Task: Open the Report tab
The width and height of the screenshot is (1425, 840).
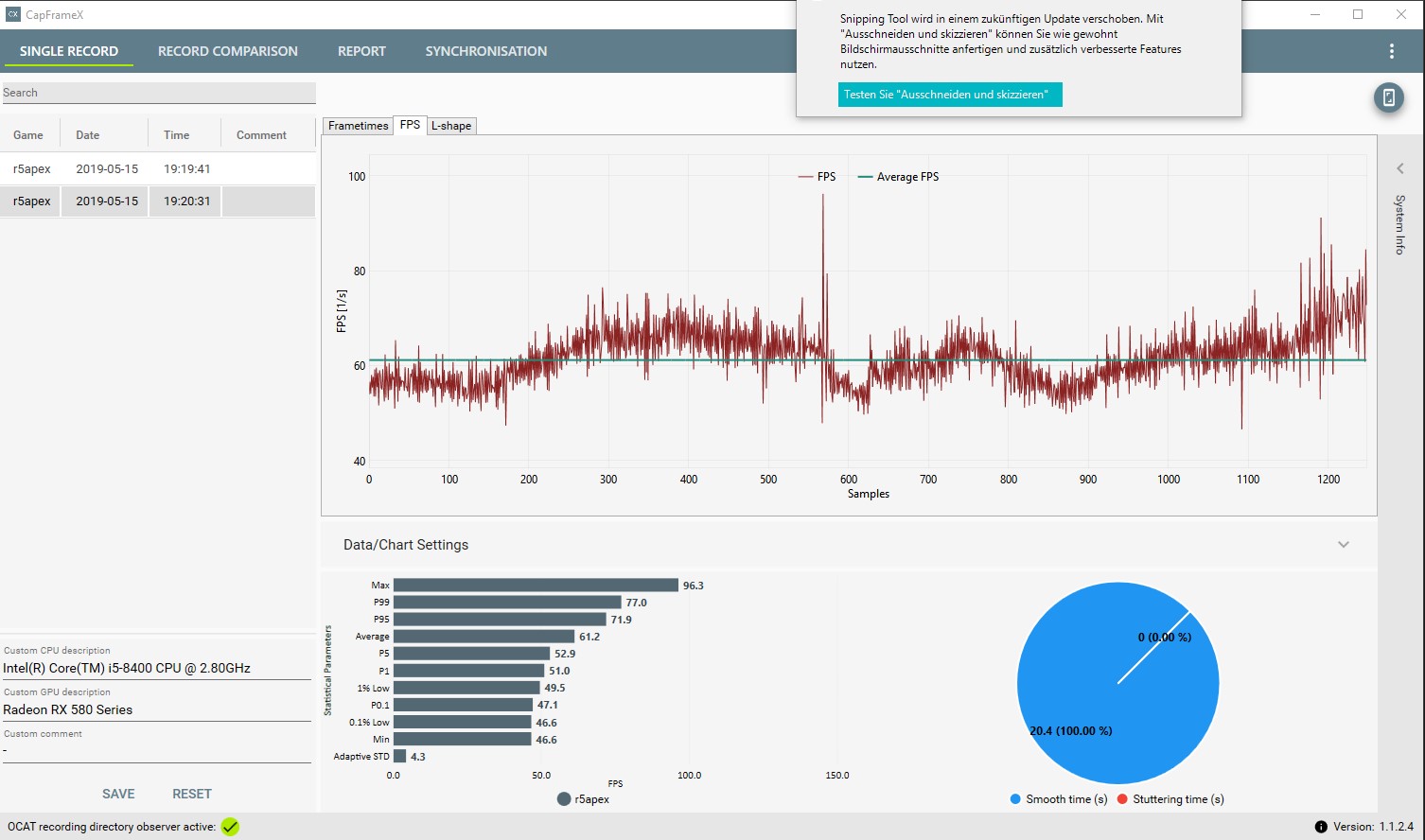Action: [361, 51]
